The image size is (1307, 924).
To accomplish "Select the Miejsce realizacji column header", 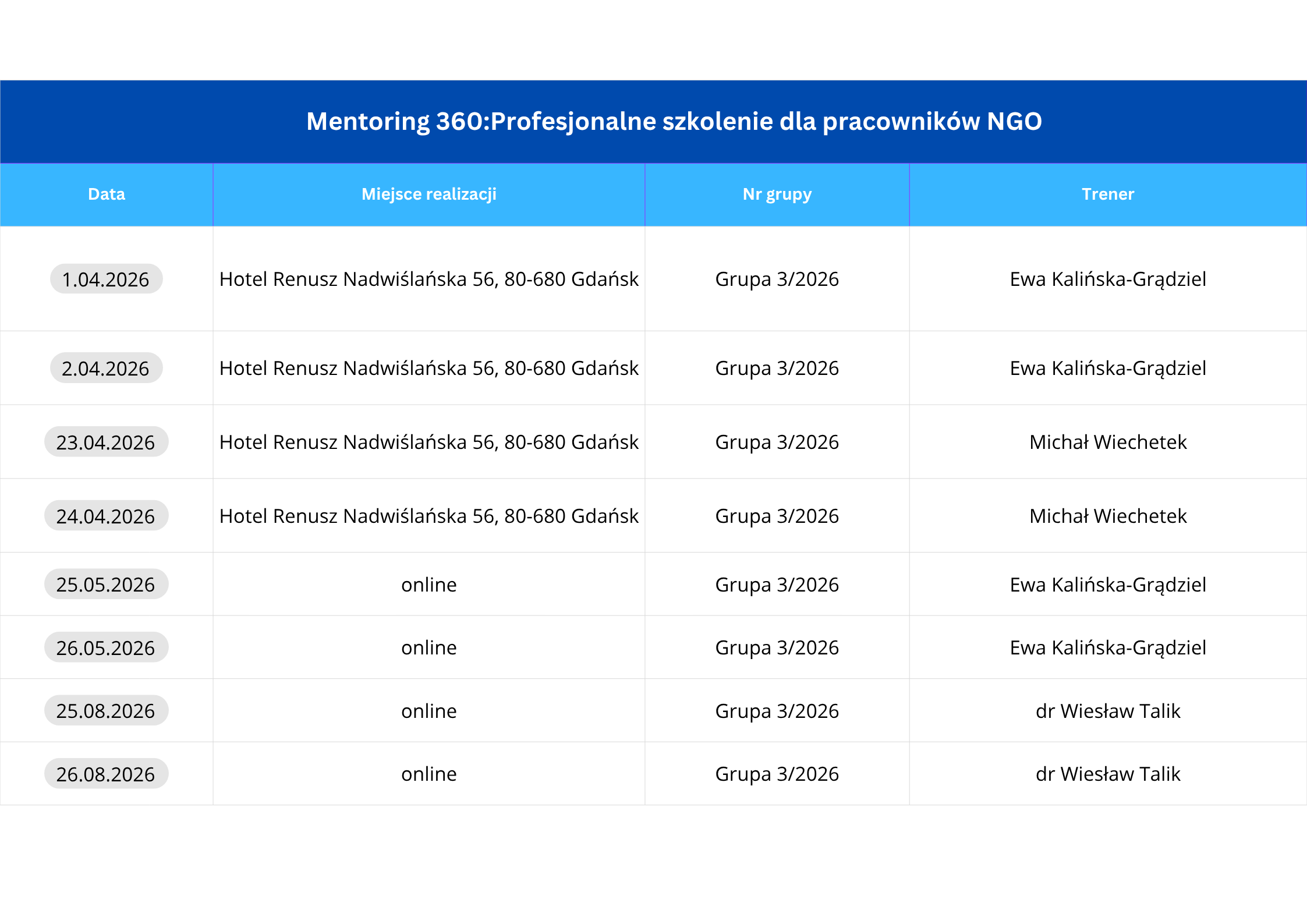I will (x=428, y=194).
